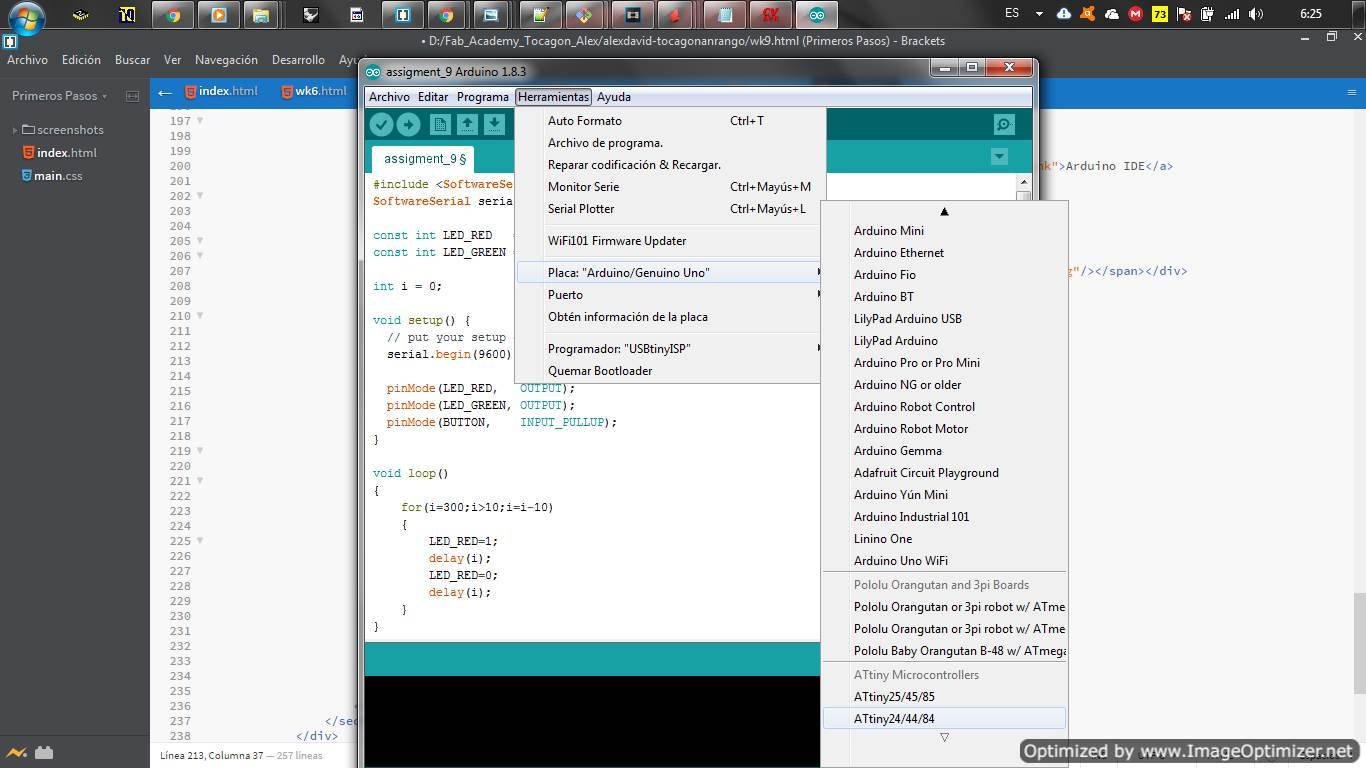1366x768 pixels.
Task: Select LilyPad Arduino USB board
Action: (944, 319)
